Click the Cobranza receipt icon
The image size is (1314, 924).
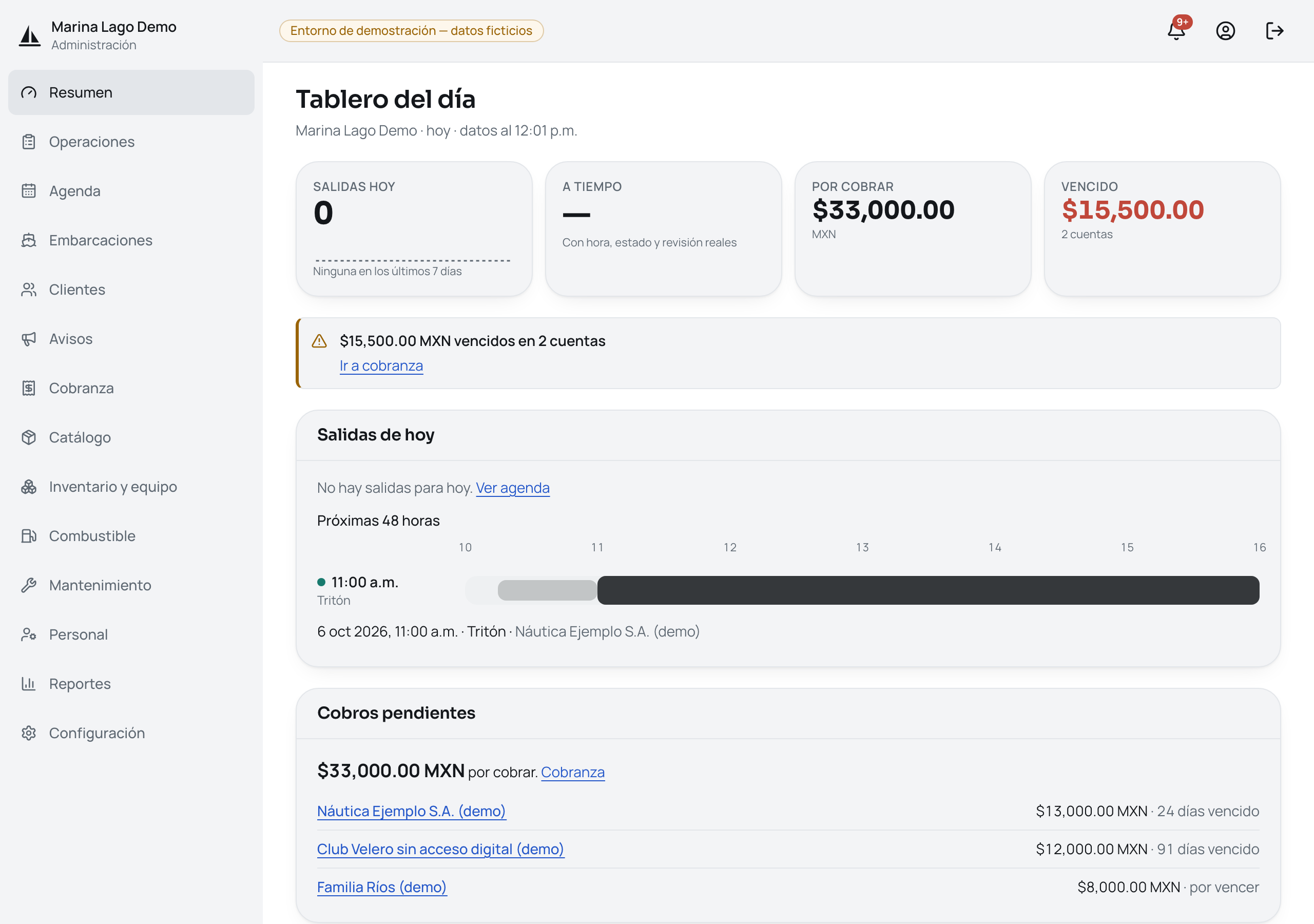click(29, 388)
